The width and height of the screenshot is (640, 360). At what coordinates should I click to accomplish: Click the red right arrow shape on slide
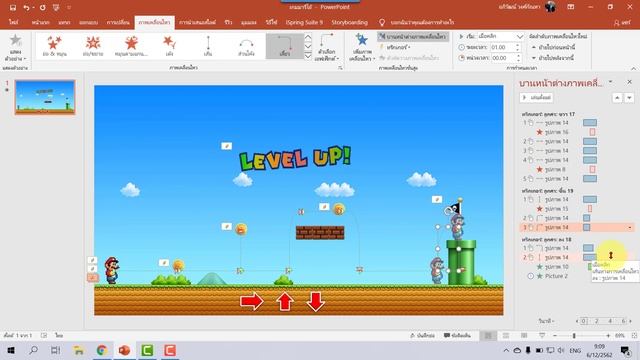click(251, 301)
